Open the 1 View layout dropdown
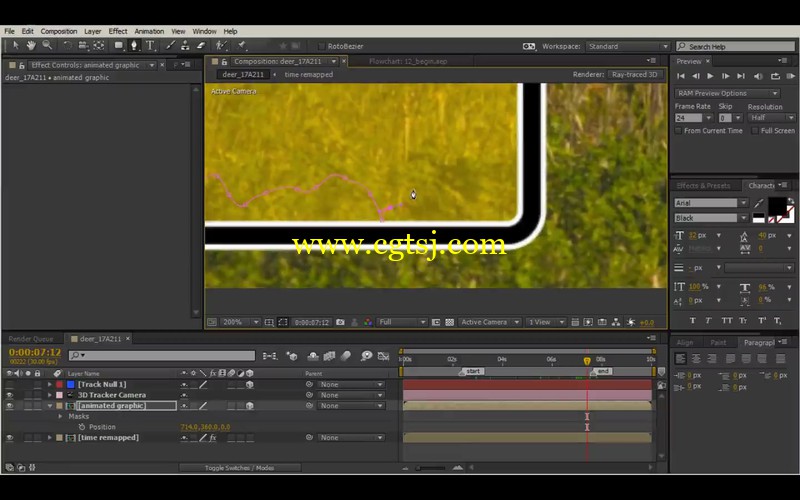 coord(546,322)
